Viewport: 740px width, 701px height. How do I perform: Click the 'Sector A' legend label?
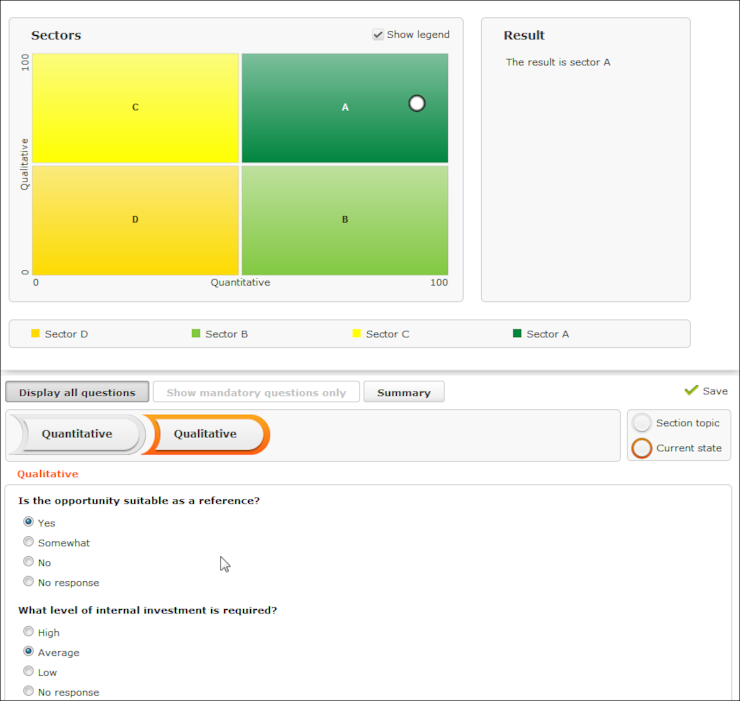click(x=548, y=334)
